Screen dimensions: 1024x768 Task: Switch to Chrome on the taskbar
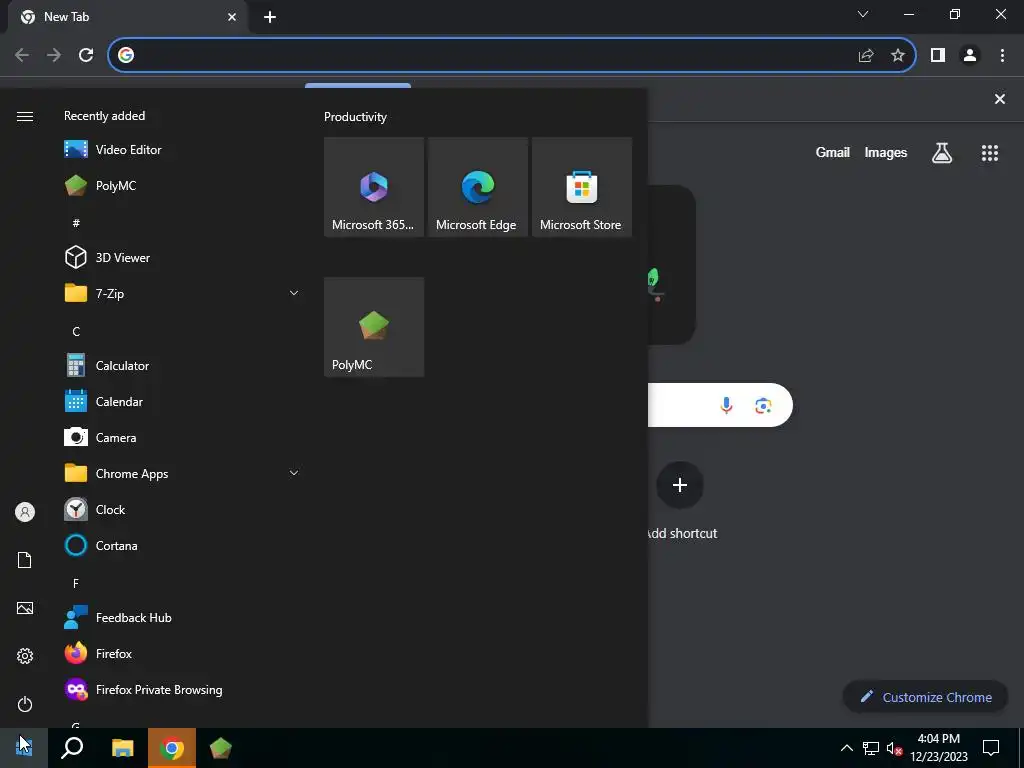(x=172, y=748)
